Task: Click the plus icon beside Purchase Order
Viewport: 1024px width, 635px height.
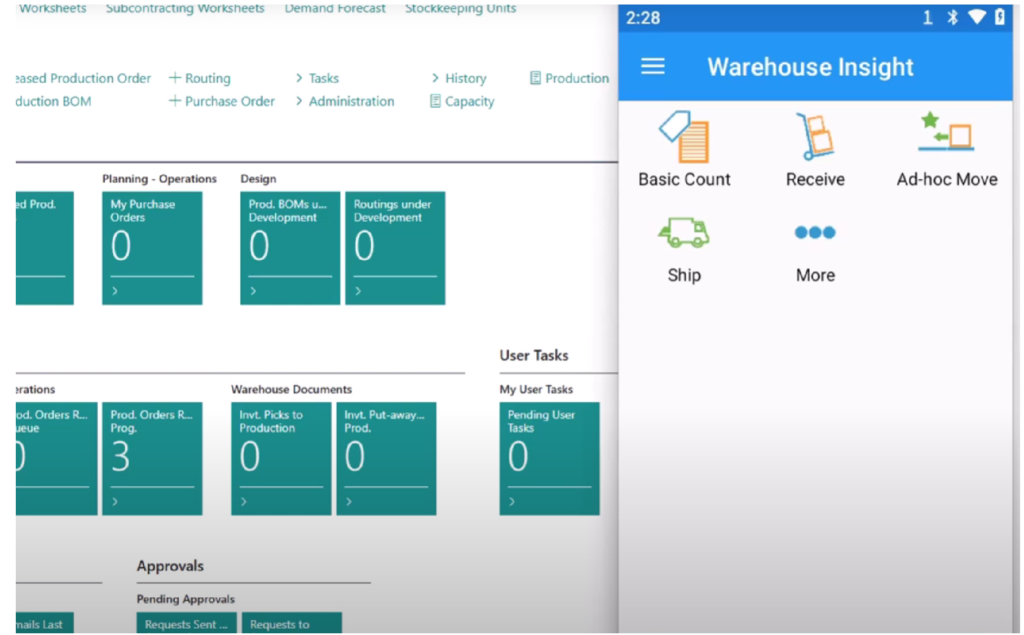Action: (x=174, y=101)
